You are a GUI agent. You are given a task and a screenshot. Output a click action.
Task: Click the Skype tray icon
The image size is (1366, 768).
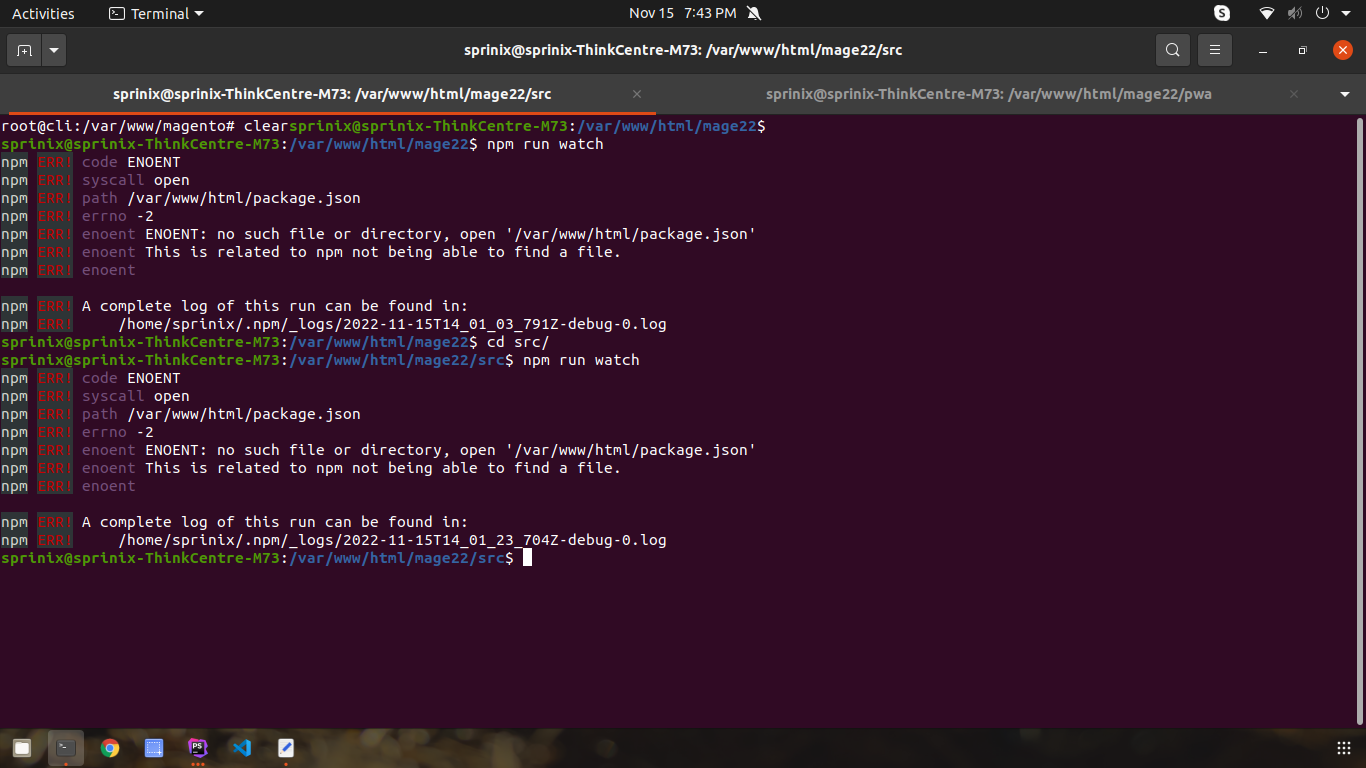point(1222,13)
